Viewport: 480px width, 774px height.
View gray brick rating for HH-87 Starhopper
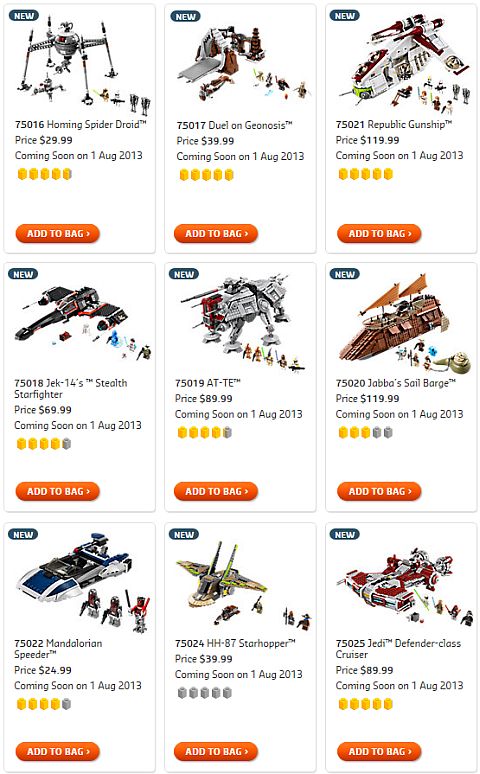204,693
